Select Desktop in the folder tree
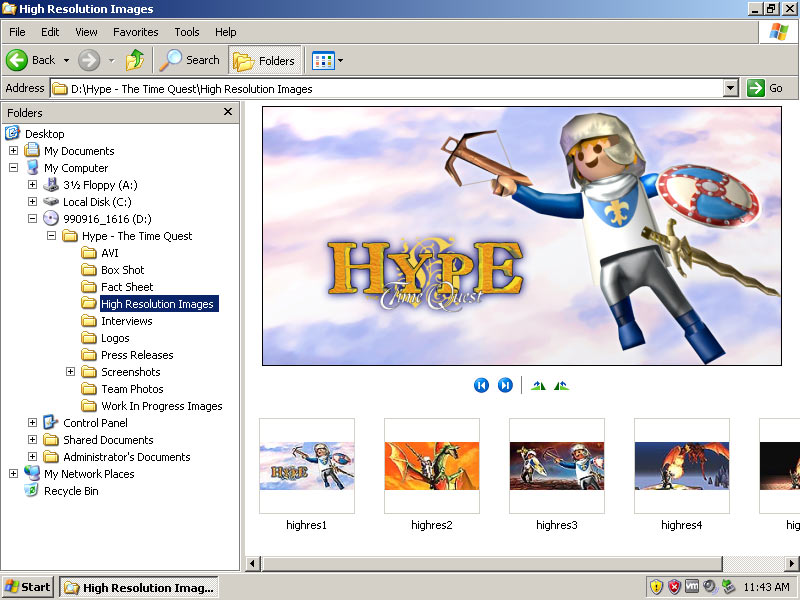 point(45,134)
